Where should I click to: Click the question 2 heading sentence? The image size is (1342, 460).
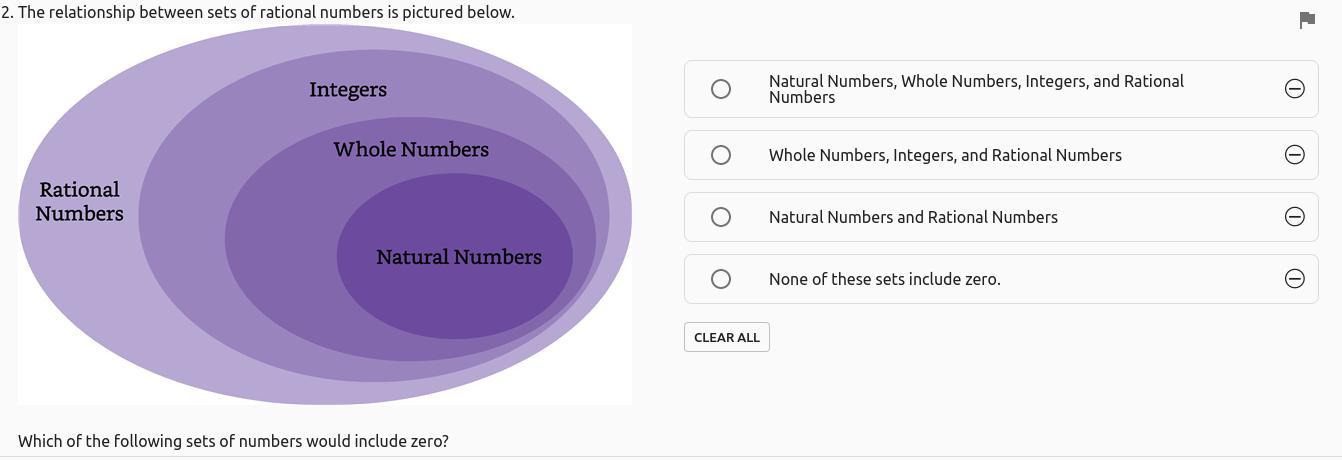pos(258,12)
